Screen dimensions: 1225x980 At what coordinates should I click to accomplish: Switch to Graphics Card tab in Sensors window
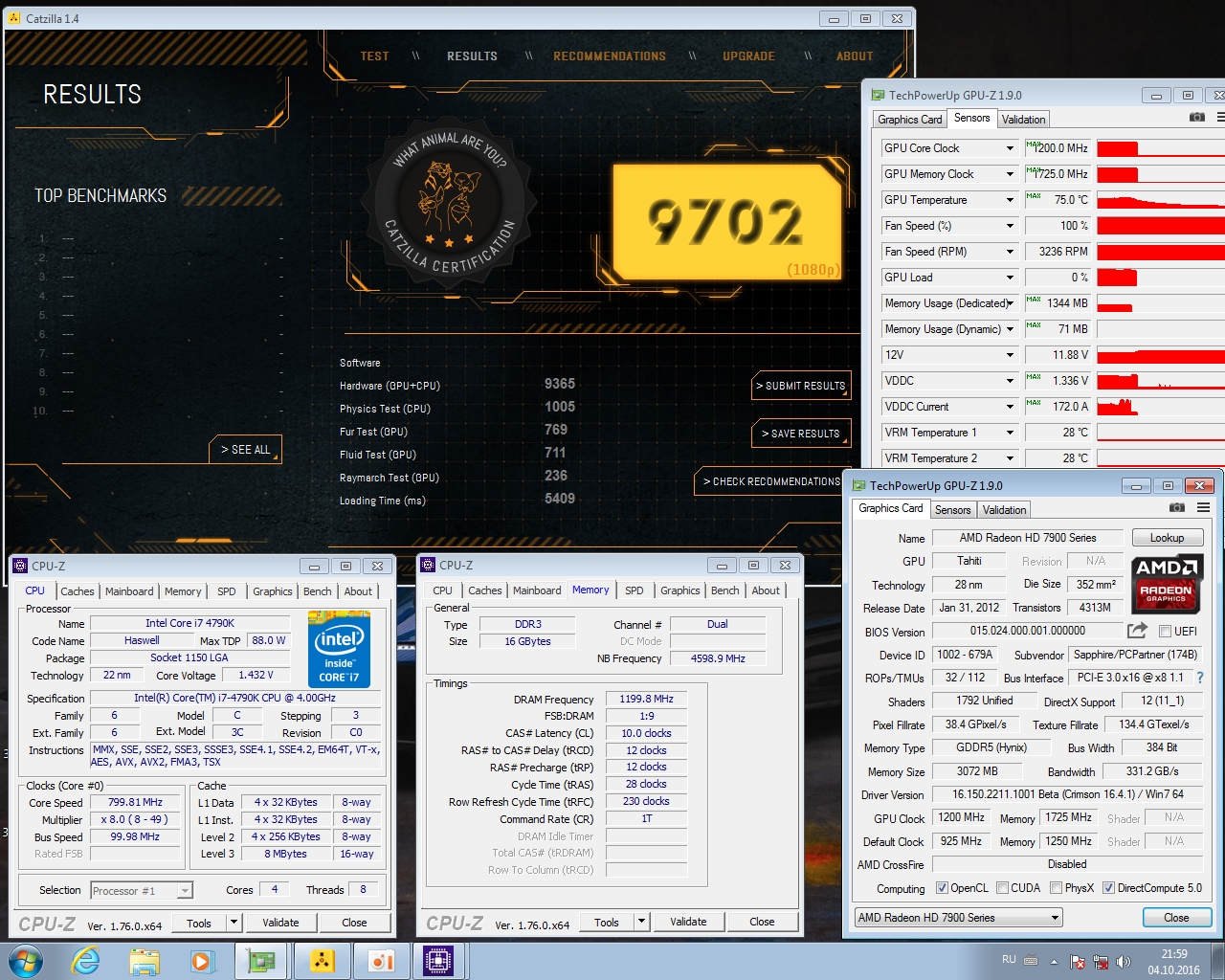click(x=910, y=119)
